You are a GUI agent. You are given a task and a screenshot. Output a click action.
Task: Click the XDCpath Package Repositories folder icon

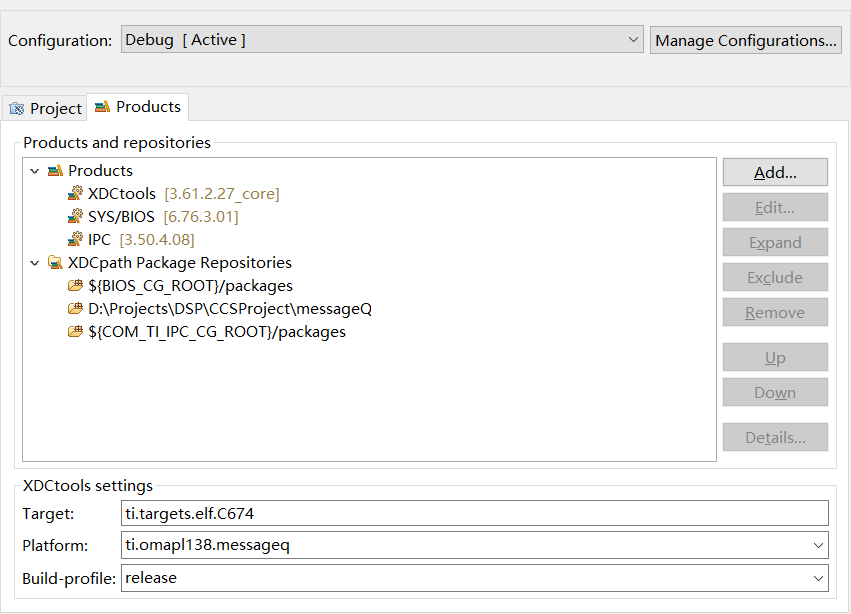pyautogui.click(x=56, y=263)
